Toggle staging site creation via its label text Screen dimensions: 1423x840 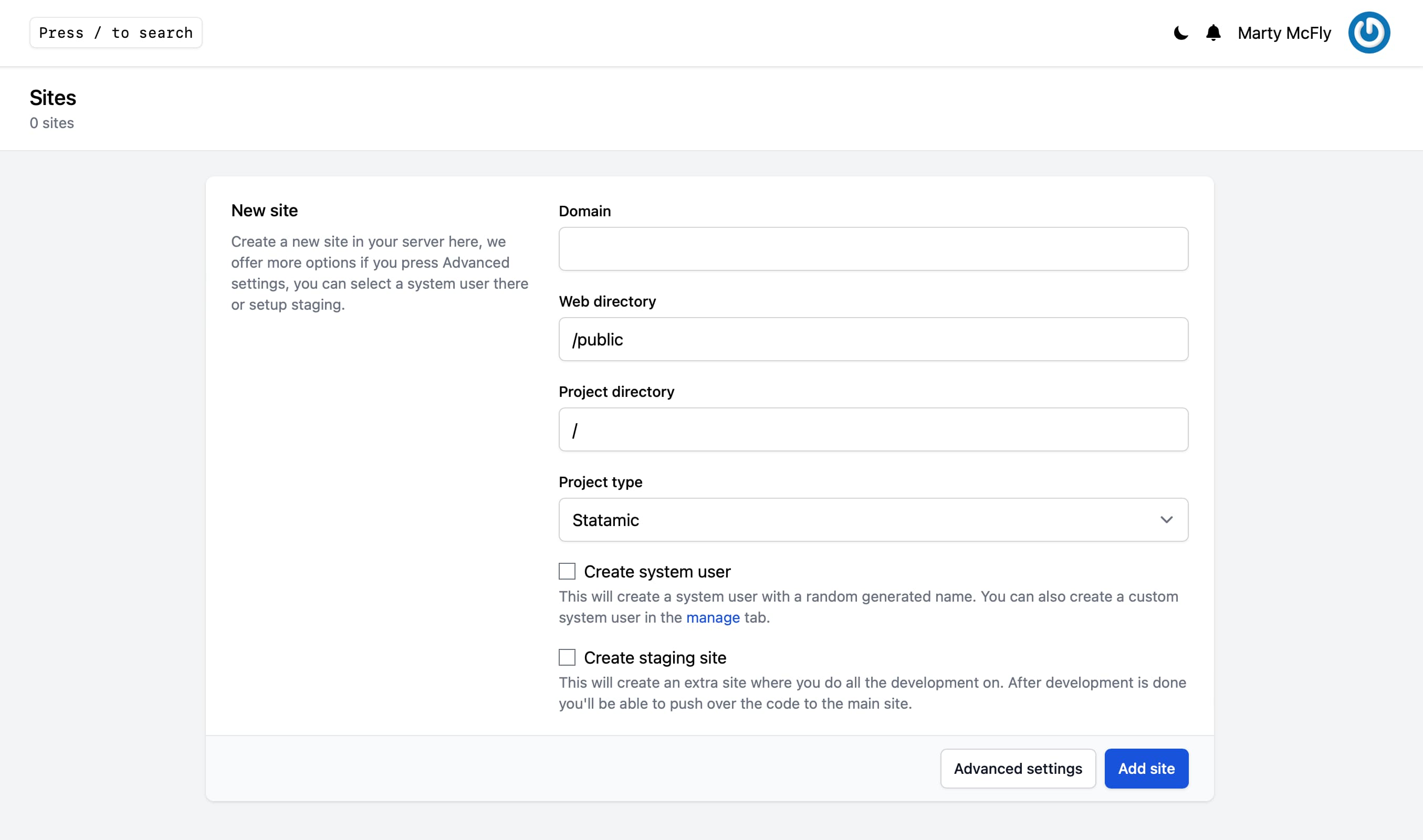(x=655, y=657)
